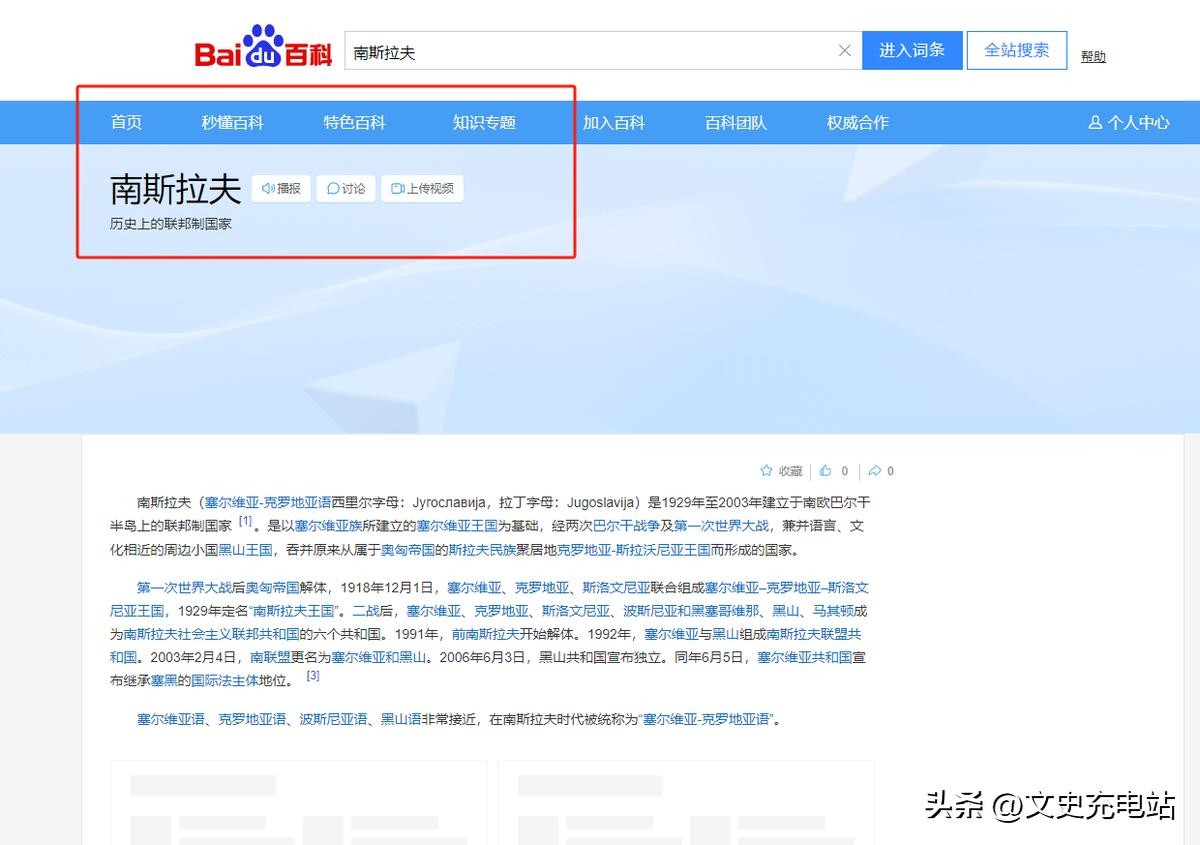The height and width of the screenshot is (845, 1200).
Task: Expand the 秒懂百科 navigation menu
Action: click(232, 123)
